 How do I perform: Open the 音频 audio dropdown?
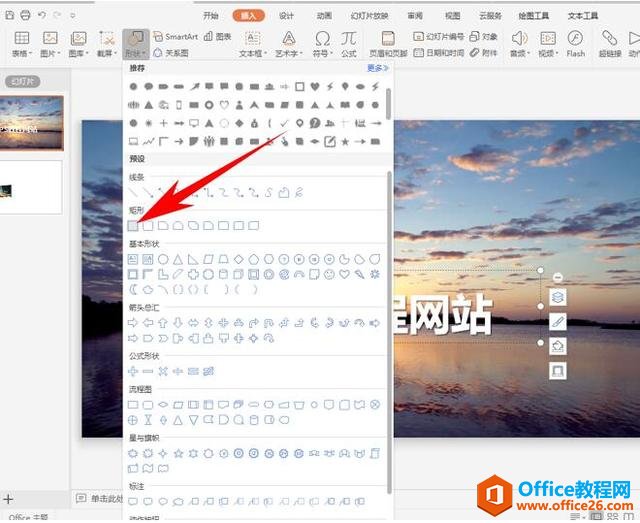click(520, 44)
